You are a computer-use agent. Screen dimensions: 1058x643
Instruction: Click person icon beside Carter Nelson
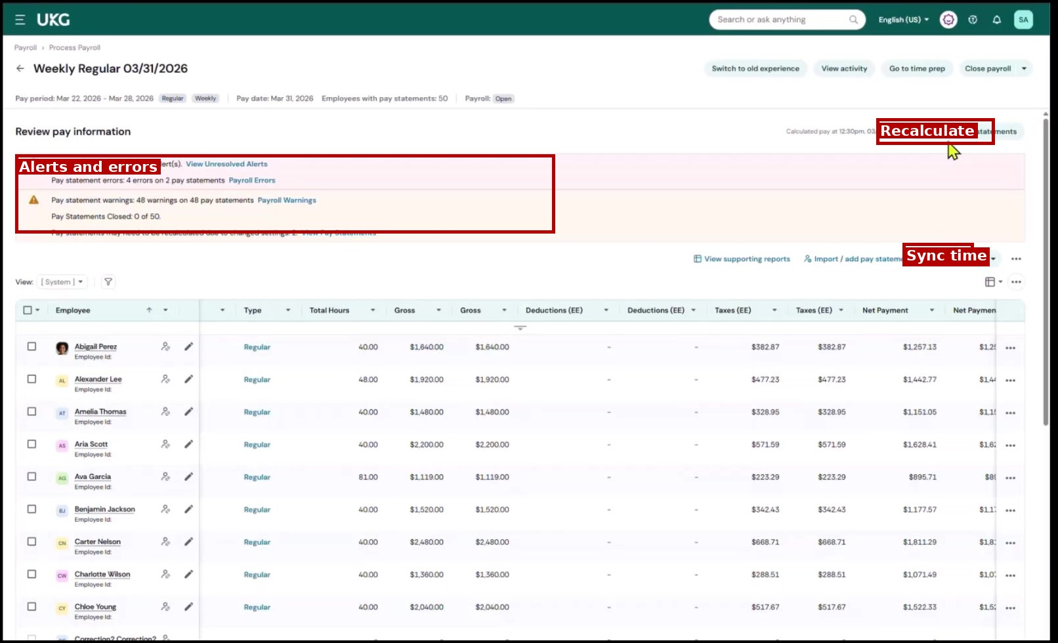[x=165, y=541]
